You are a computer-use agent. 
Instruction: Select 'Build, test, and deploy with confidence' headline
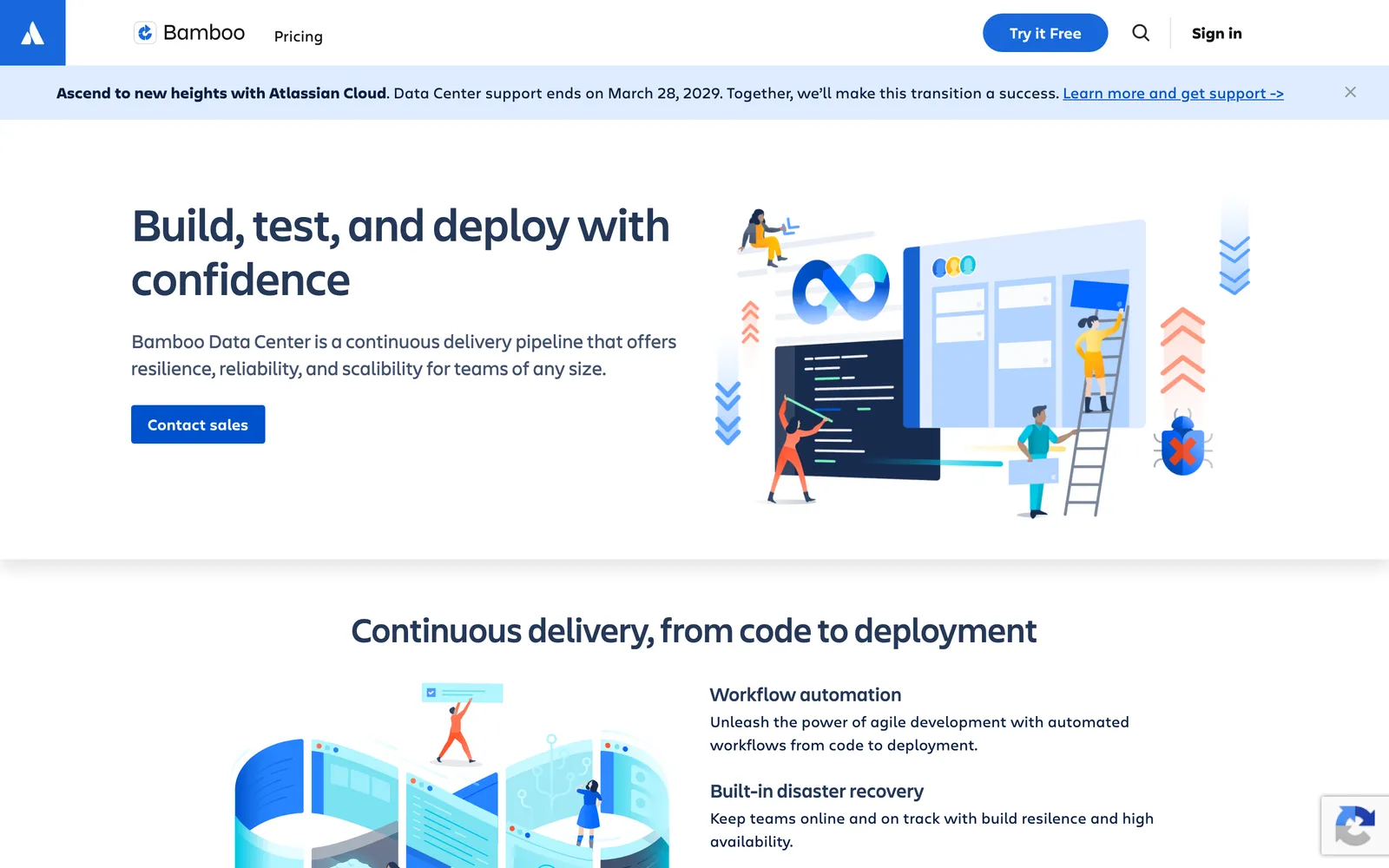click(400, 253)
